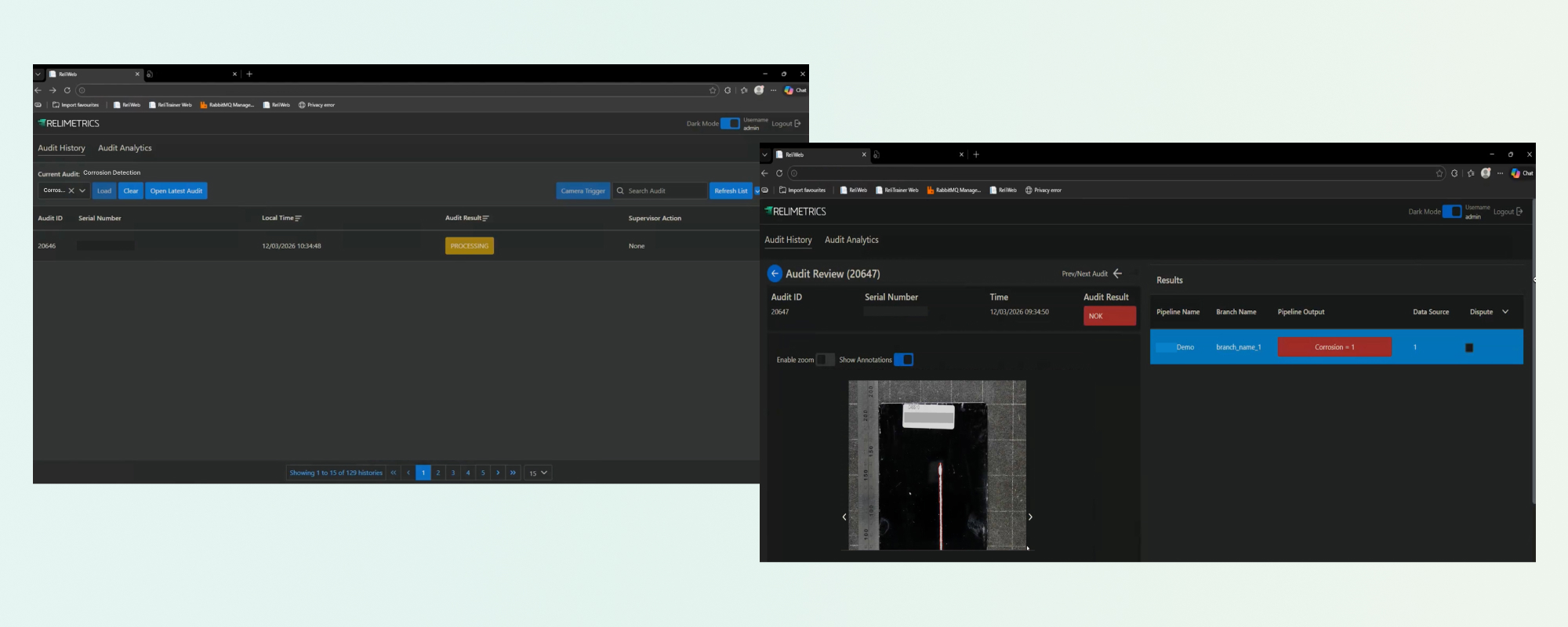Open browser profile in the left window
The height and width of the screenshot is (627, 1568).
pyautogui.click(x=759, y=90)
